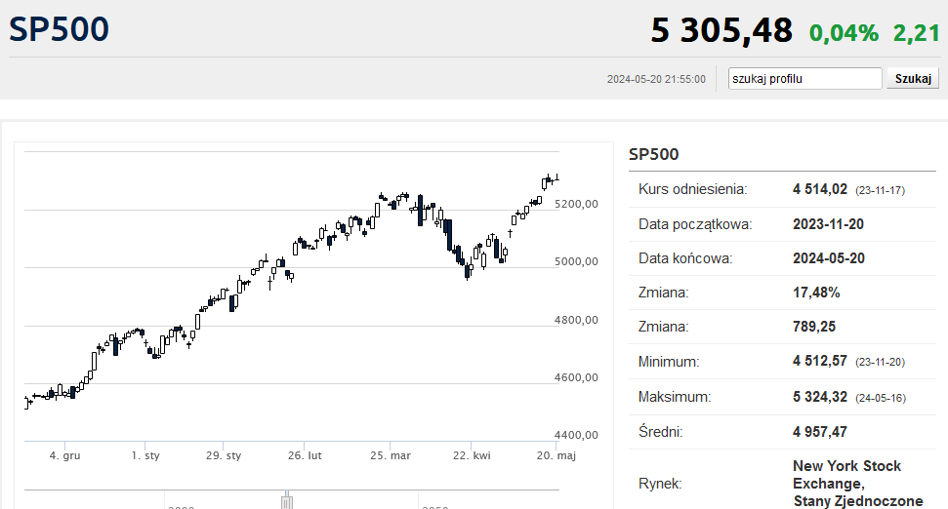This screenshot has width=948, height=509.
Task: Click the Średni value 4 957,47
Action: [820, 432]
